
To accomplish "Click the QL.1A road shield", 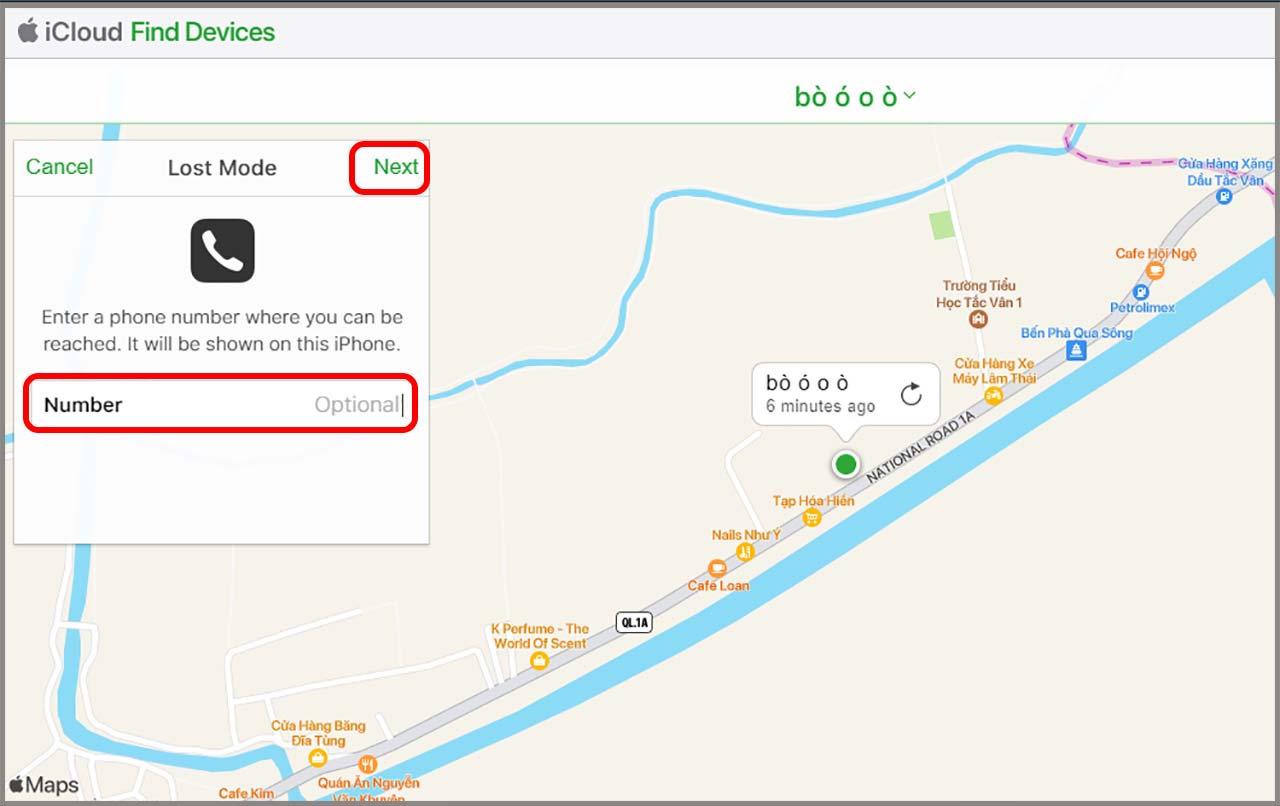I will pos(635,622).
